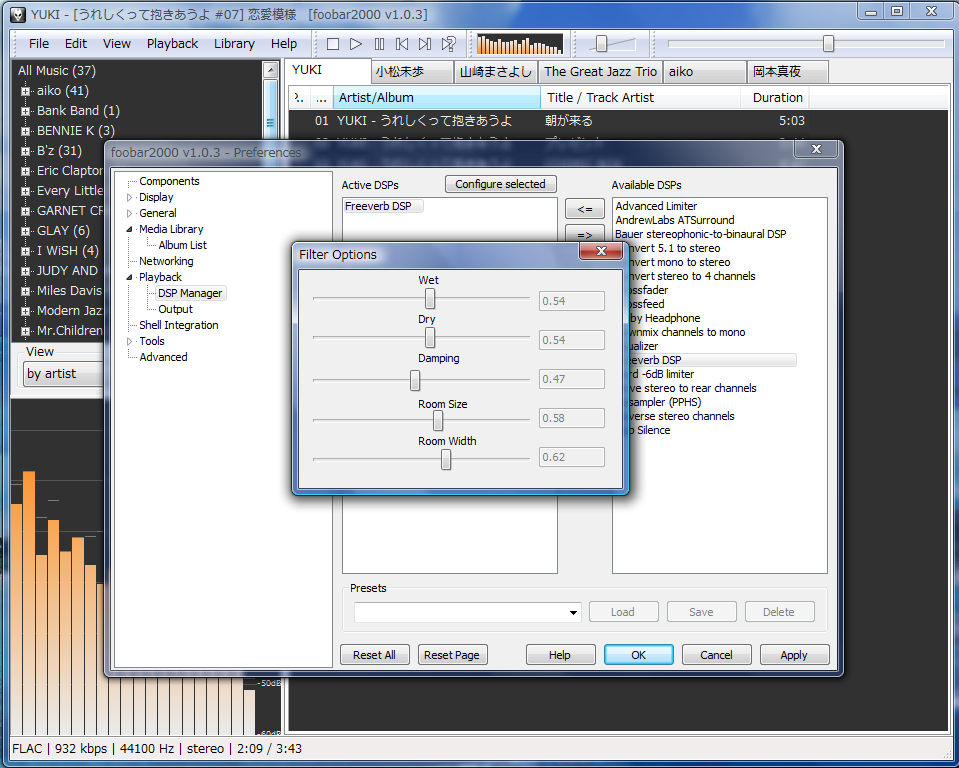Select Freeverb DSP in Active DSPs
The height and width of the screenshot is (768, 959).
(378, 206)
